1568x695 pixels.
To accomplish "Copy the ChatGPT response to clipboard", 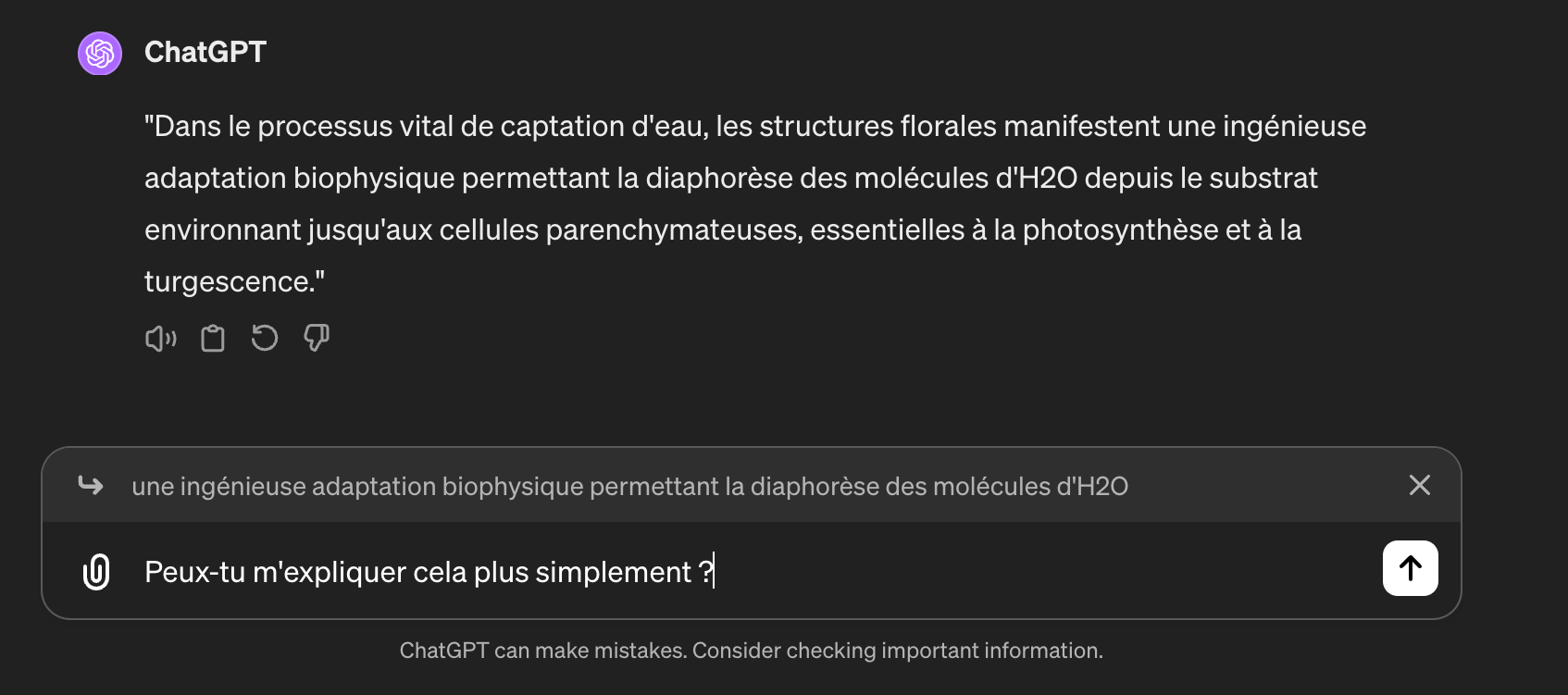I will click(x=212, y=338).
